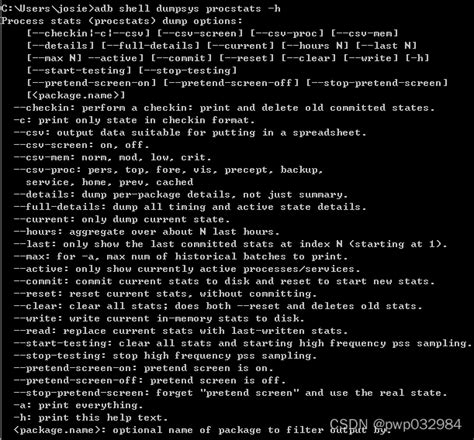Click the --current option description

(122, 220)
